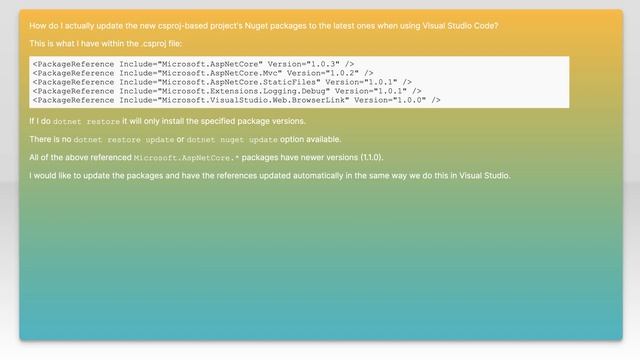
Task: Click the text "option available."
Action: click(x=311, y=140)
